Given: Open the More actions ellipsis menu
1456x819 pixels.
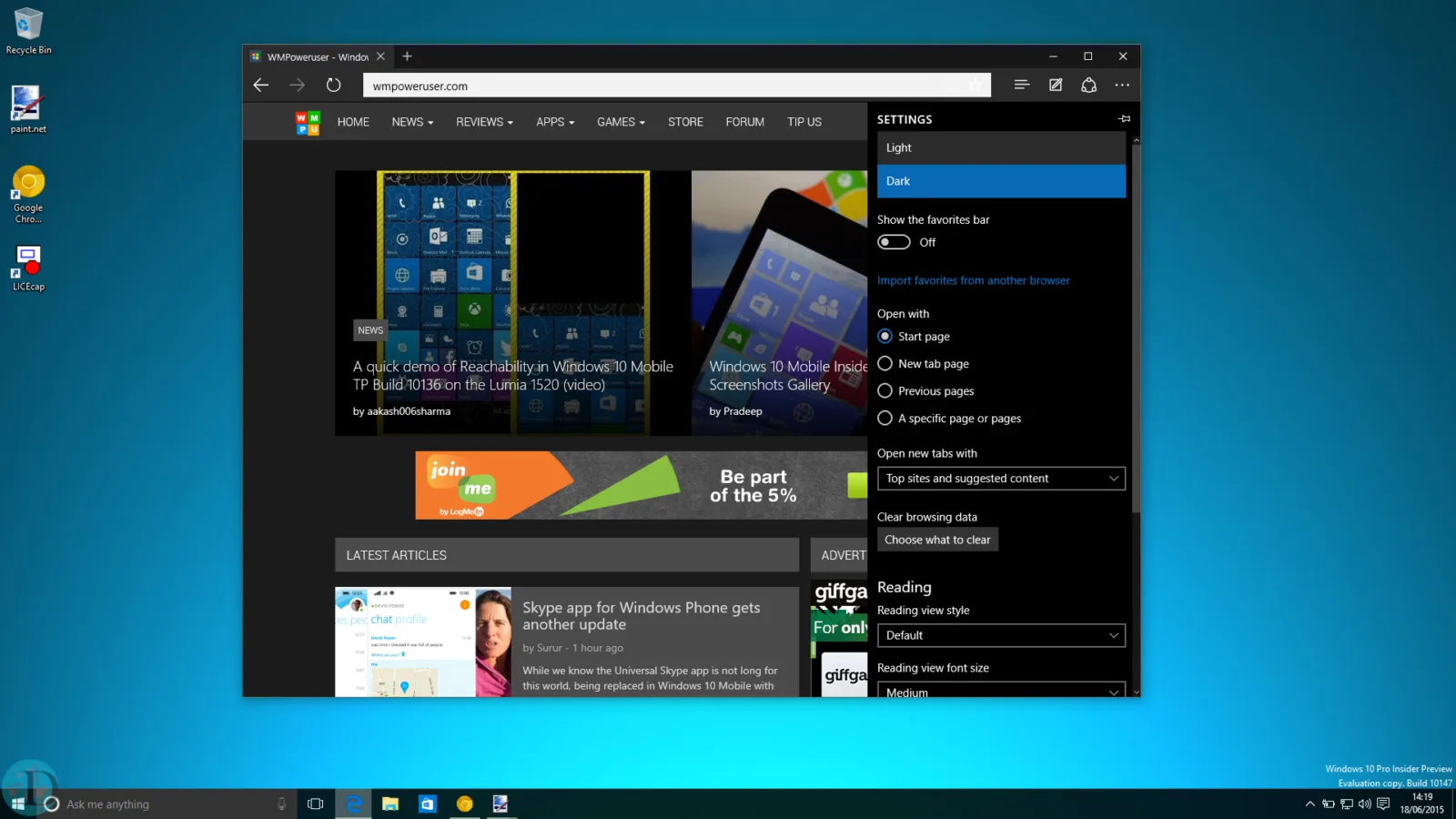Looking at the screenshot, I should click(x=1122, y=85).
